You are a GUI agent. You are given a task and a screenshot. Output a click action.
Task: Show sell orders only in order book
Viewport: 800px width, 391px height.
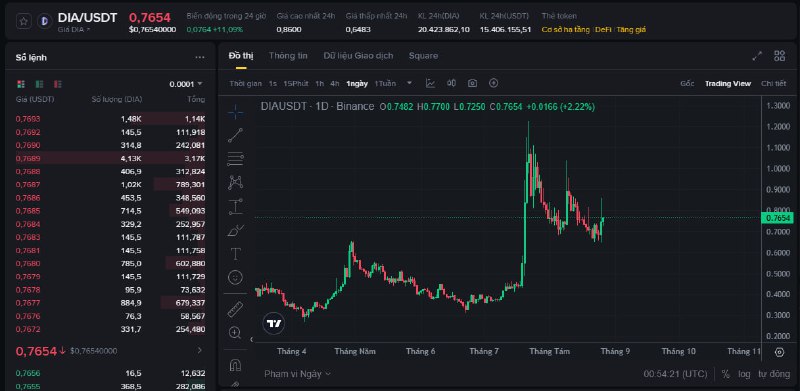pos(58,84)
